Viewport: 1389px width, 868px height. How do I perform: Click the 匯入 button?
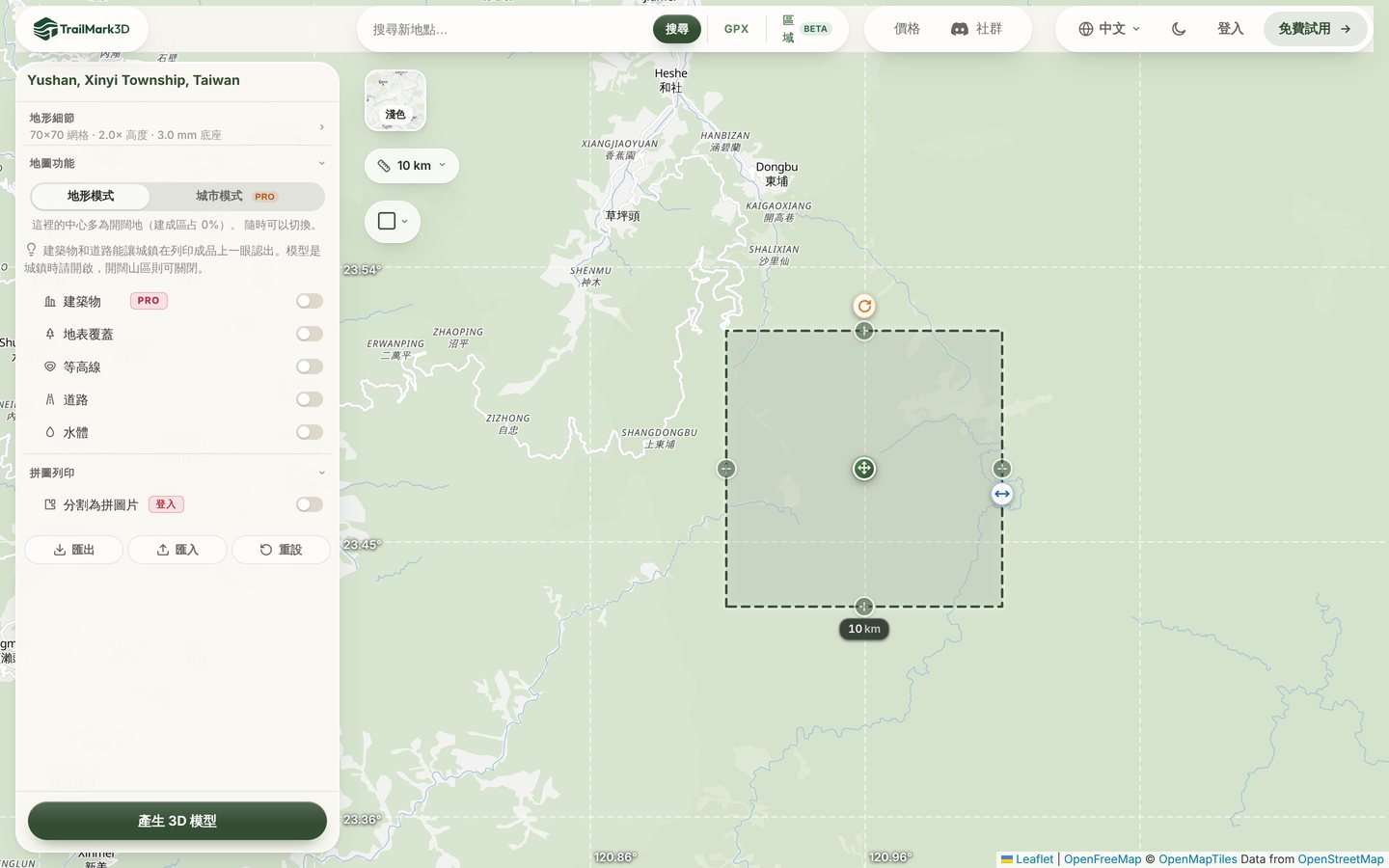click(x=177, y=550)
